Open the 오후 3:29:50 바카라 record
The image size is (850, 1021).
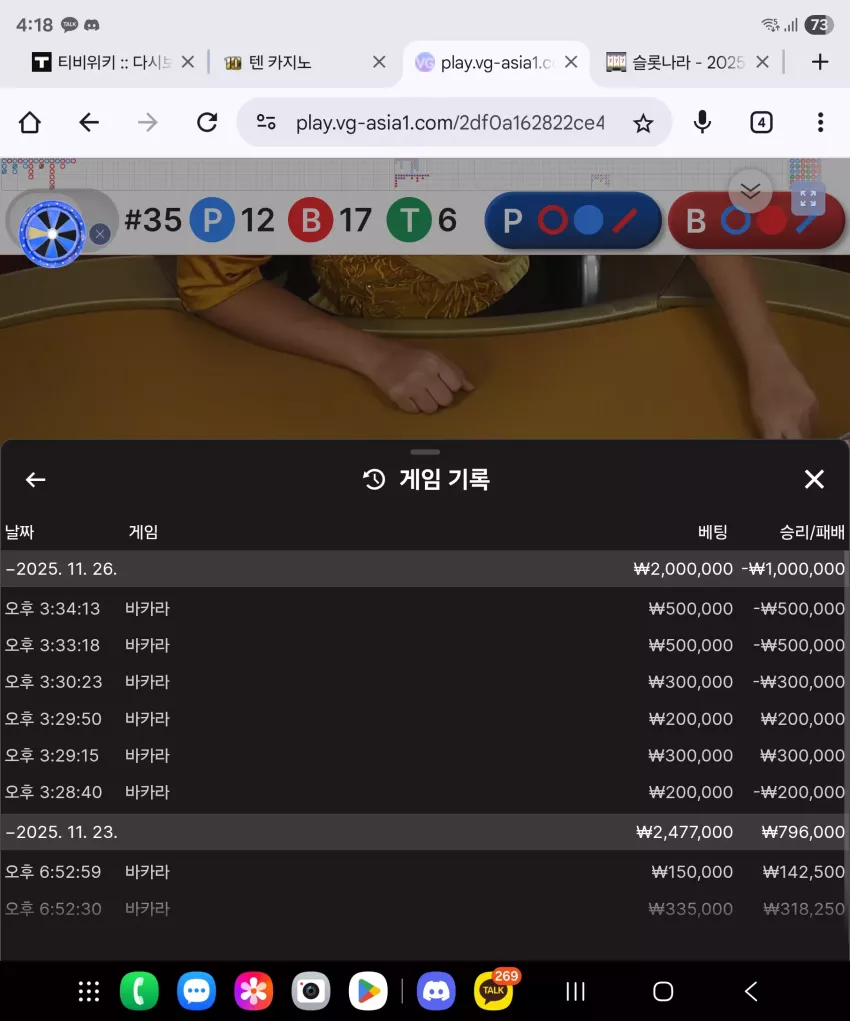coord(424,718)
